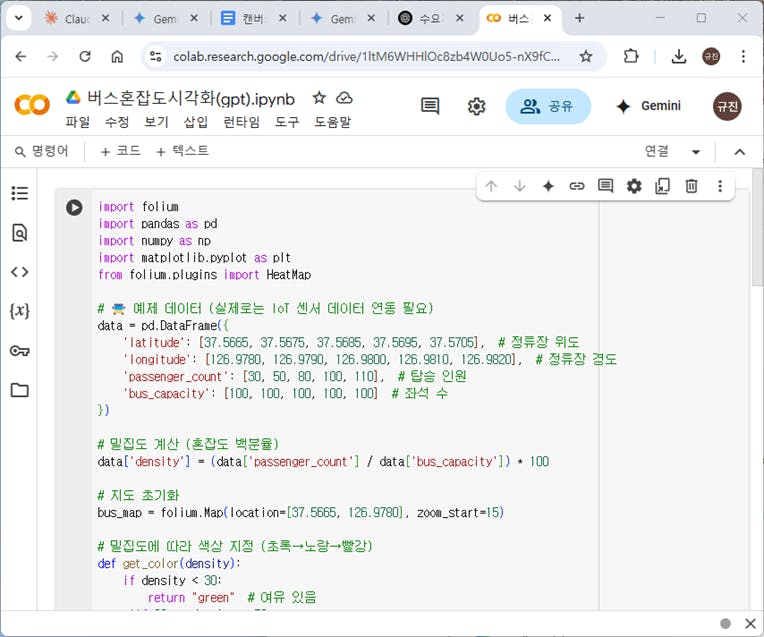This screenshot has height=637, width=764.
Task: Bookmark this page in address bar
Action: pos(586,57)
